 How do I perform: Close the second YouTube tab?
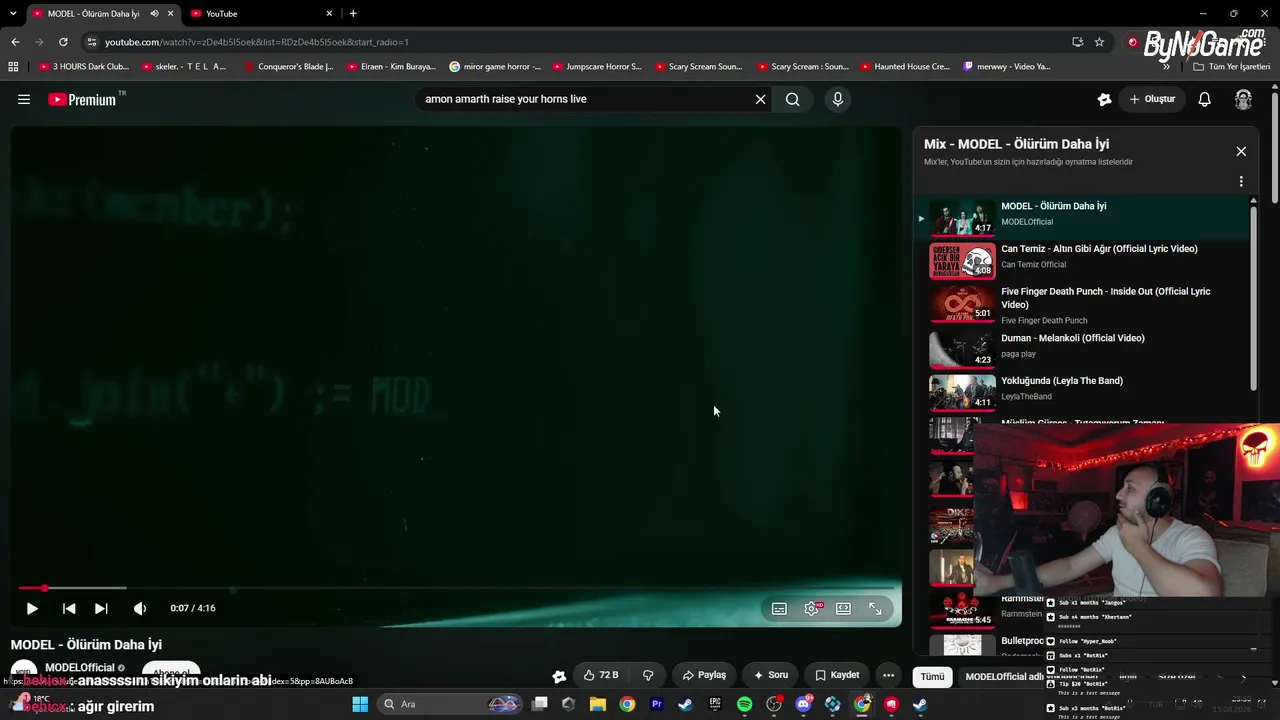329,13
